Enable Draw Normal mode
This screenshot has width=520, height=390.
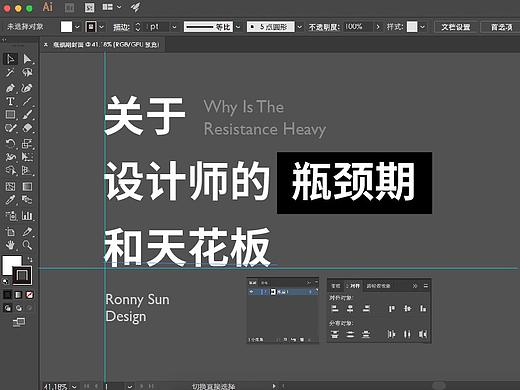[x=7, y=308]
